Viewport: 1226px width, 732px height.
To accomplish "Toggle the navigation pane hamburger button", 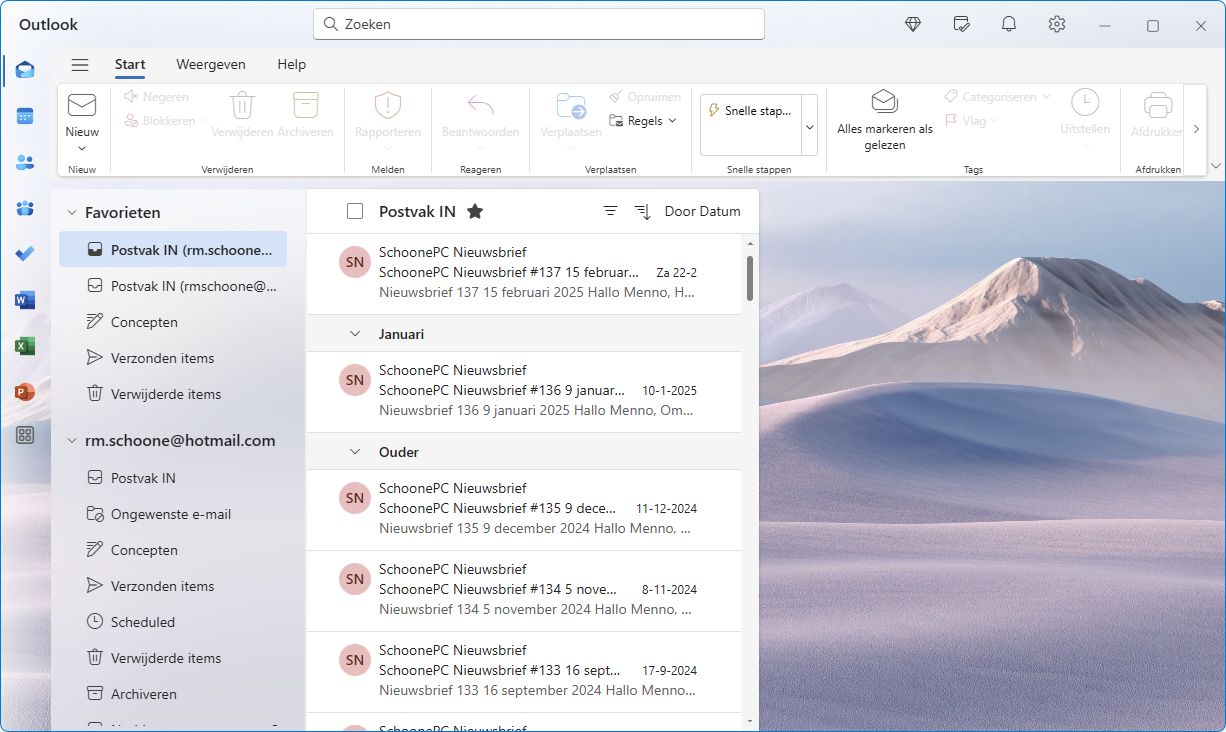I will (x=80, y=65).
